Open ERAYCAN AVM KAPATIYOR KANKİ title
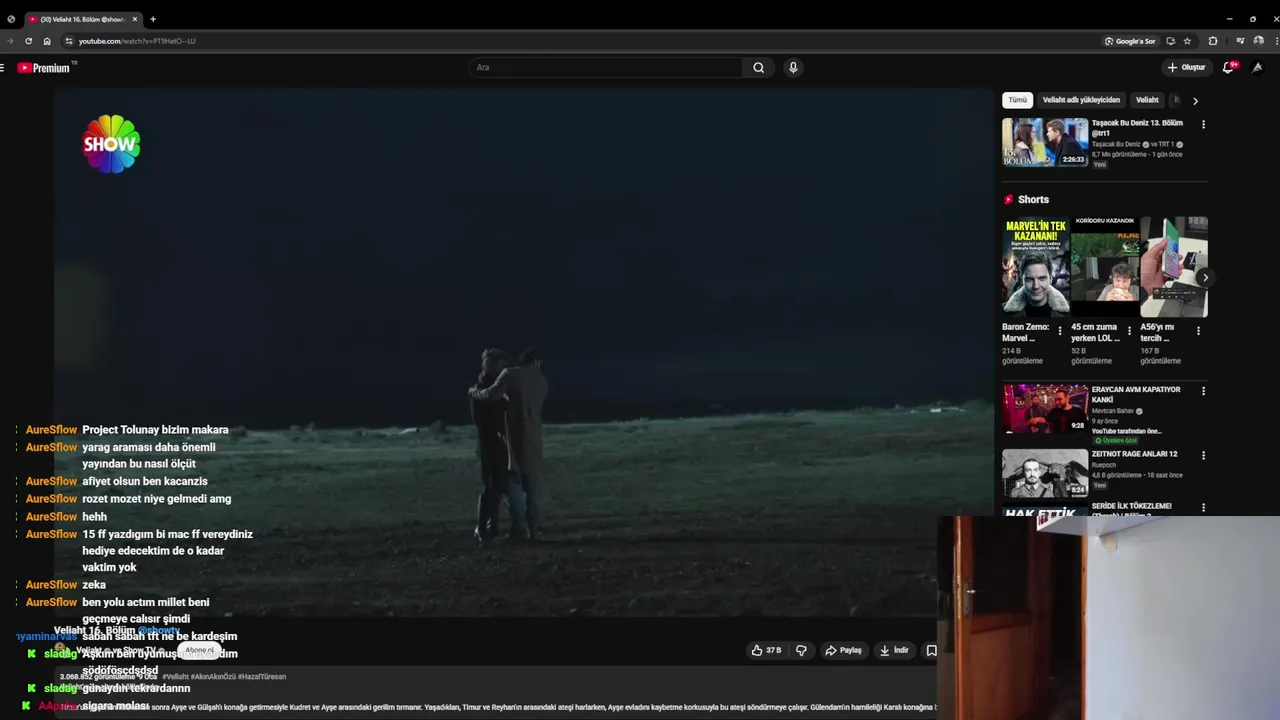This screenshot has height=720, width=1280. tap(1136, 394)
